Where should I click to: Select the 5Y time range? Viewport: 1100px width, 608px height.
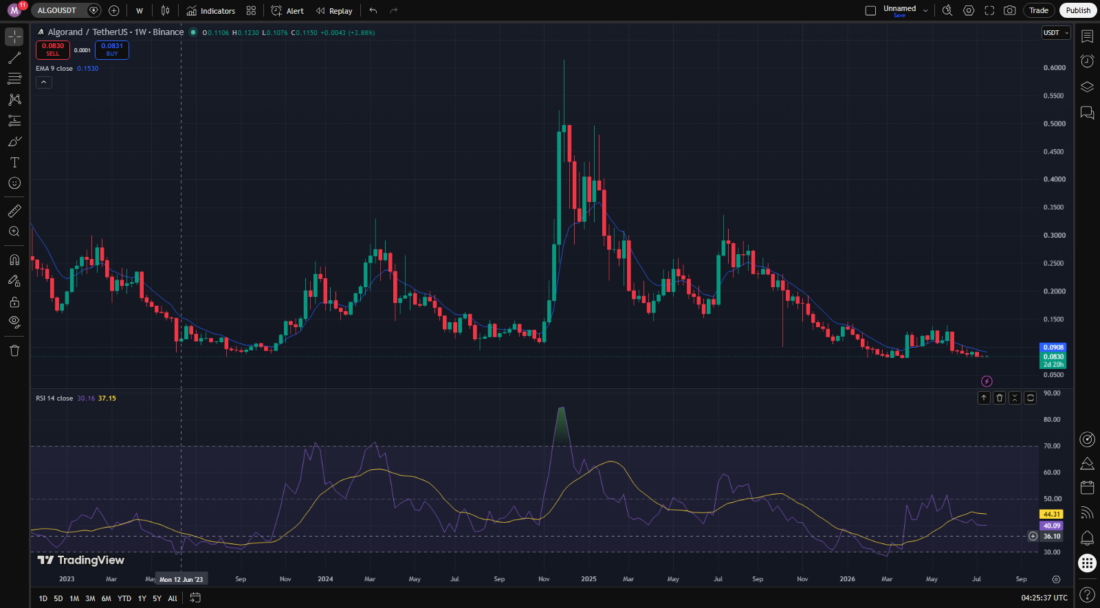157,598
